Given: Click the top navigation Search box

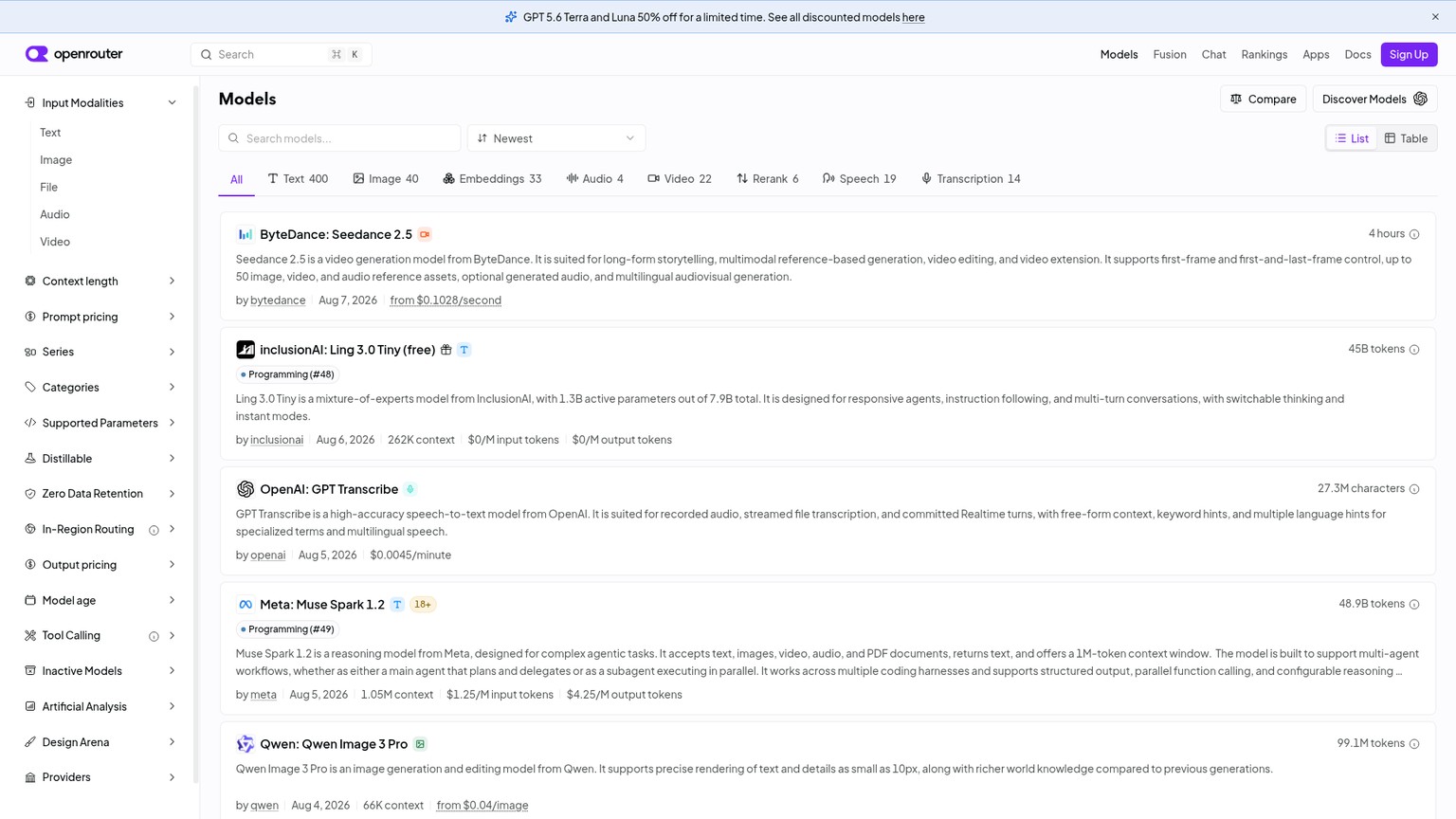Looking at the screenshot, I should coord(281,54).
